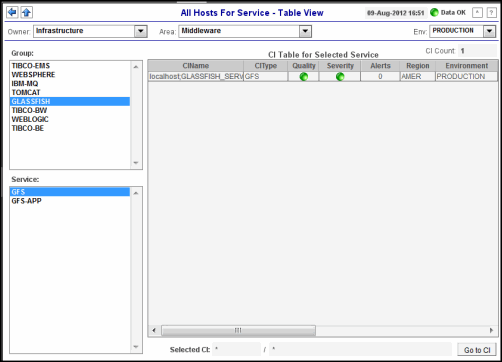Click the second Selected CI field
Viewport: 502px width, 362px height.
point(360,349)
